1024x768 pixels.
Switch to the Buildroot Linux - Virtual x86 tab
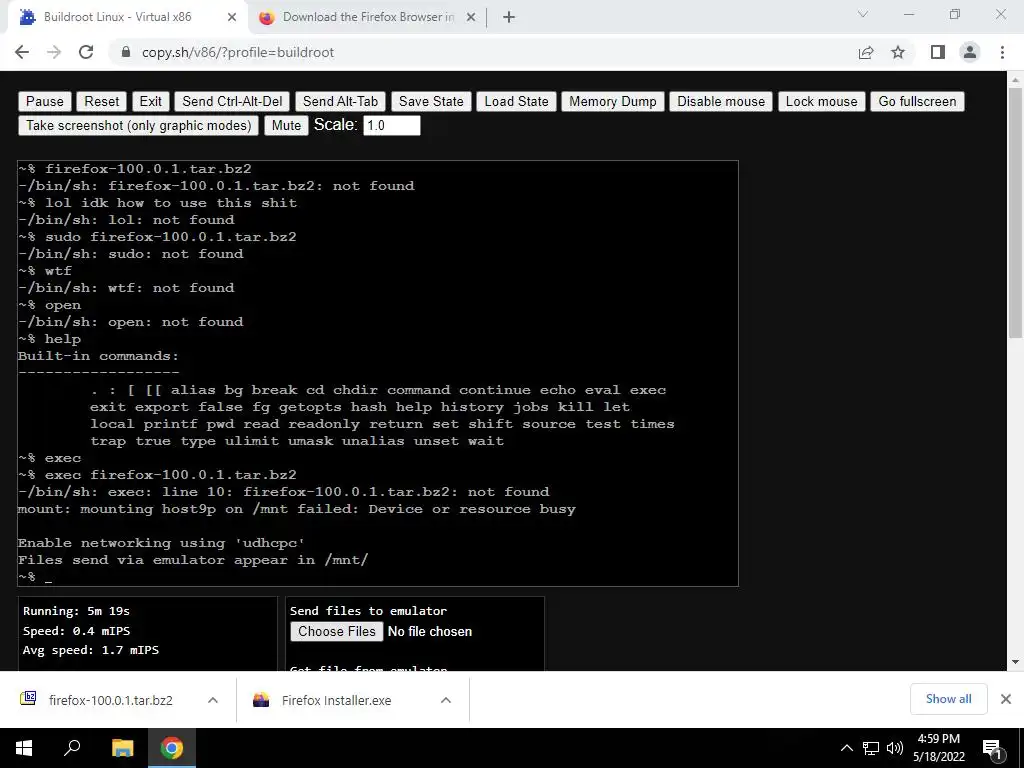(x=128, y=17)
